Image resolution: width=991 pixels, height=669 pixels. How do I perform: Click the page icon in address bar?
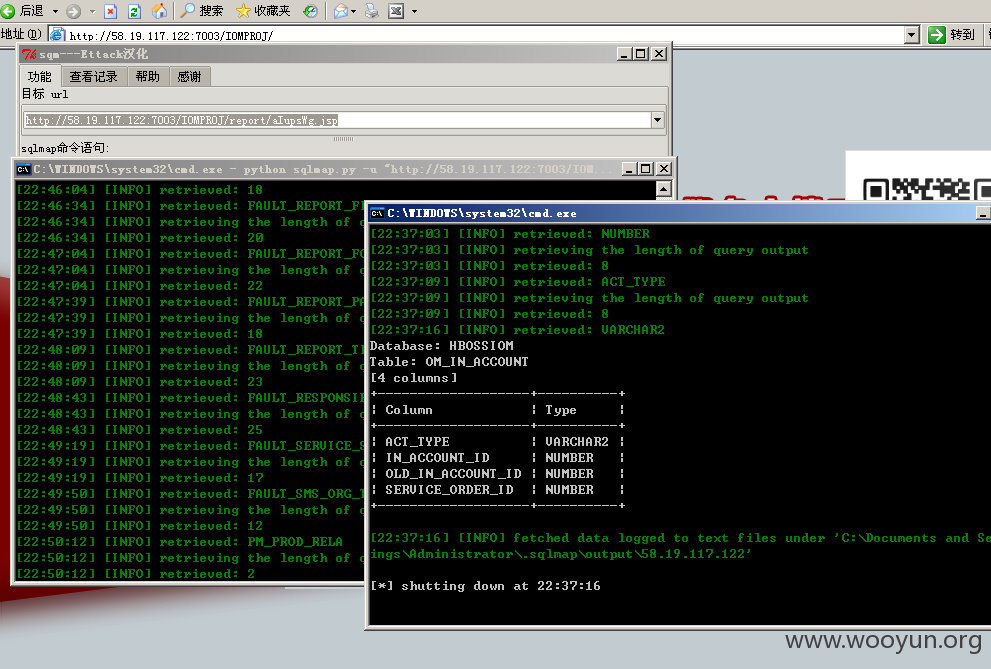[x=57, y=35]
